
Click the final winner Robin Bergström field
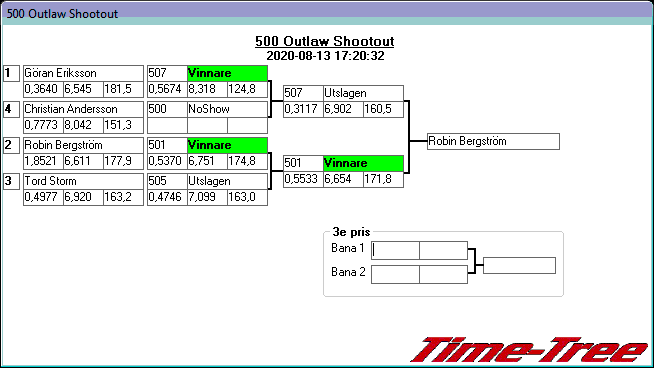493,141
